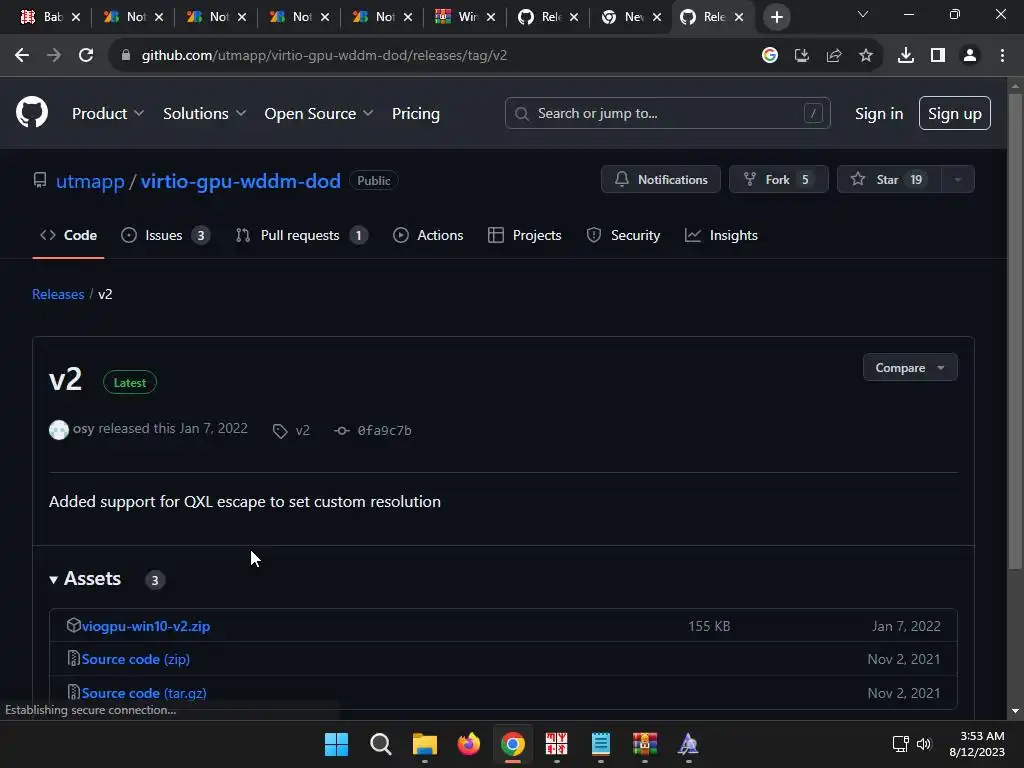Open the Issues tab
The height and width of the screenshot is (768, 1024).
[165, 235]
